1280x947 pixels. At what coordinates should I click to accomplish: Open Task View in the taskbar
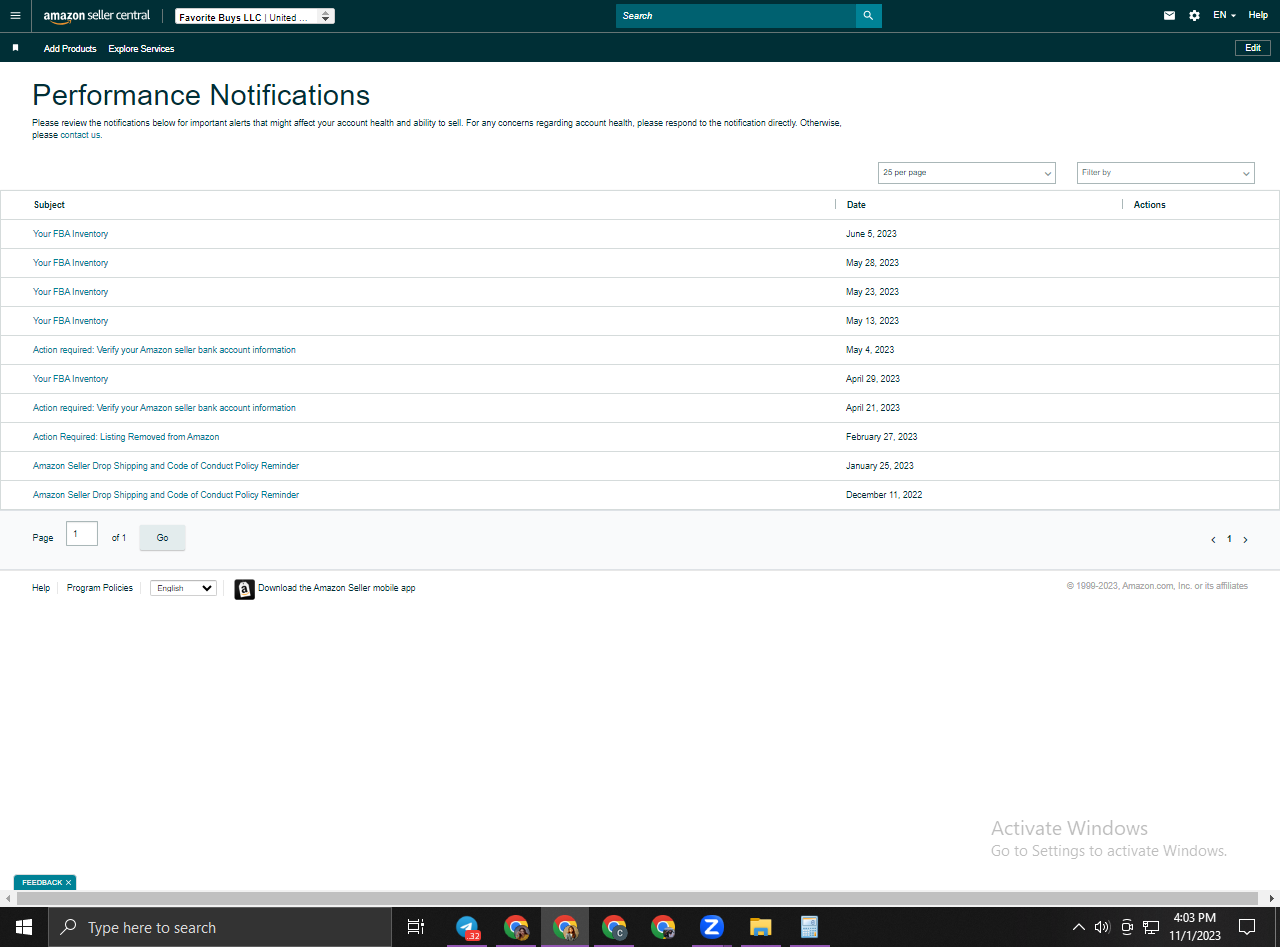416,927
